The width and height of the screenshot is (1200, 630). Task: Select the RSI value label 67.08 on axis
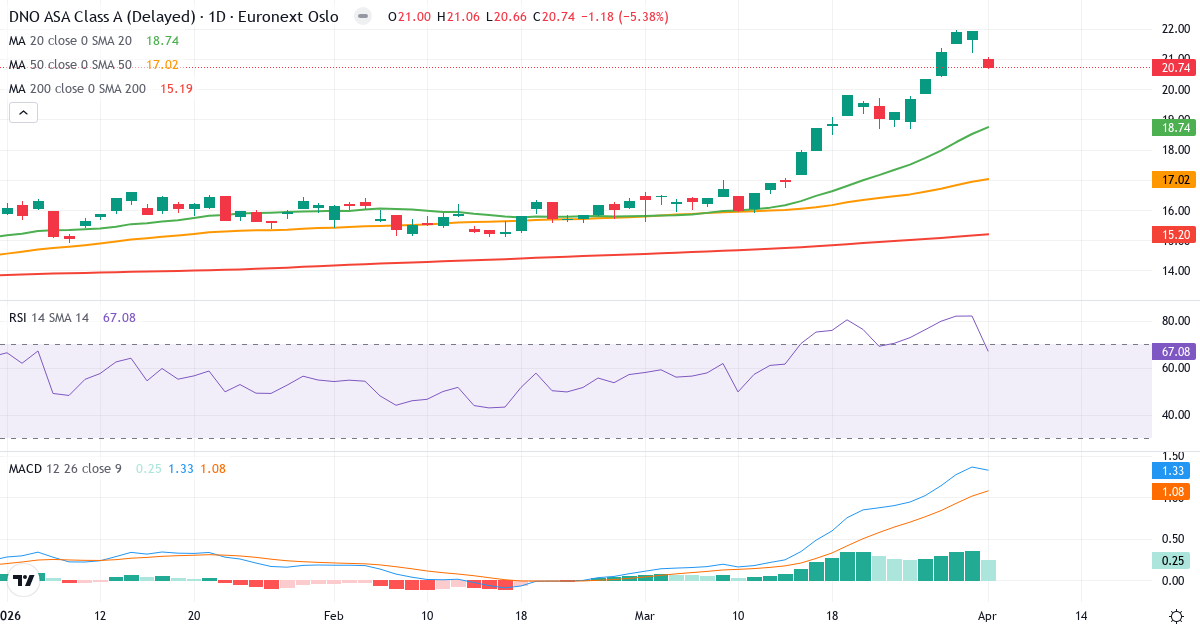1172,351
